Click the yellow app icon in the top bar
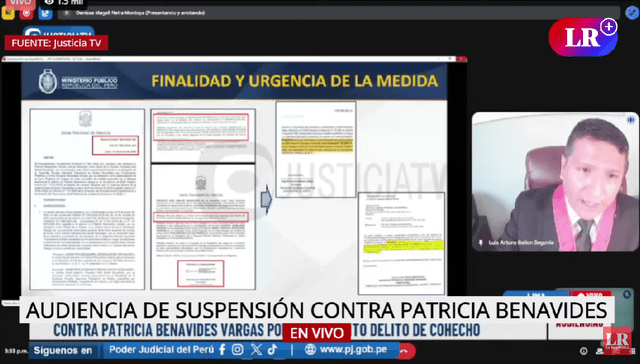640x364 pixels. 8,13
